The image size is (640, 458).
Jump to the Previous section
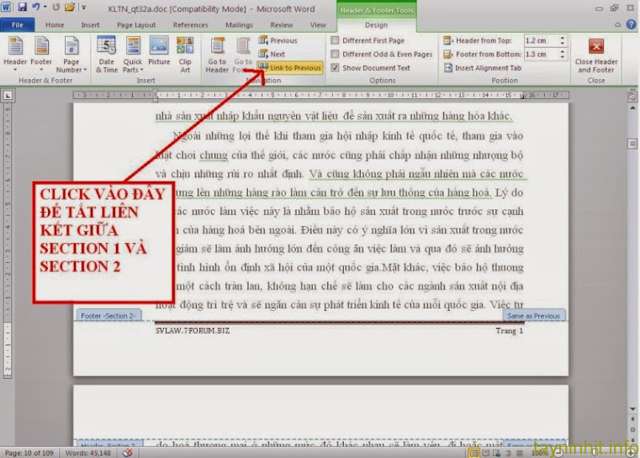click(x=278, y=41)
